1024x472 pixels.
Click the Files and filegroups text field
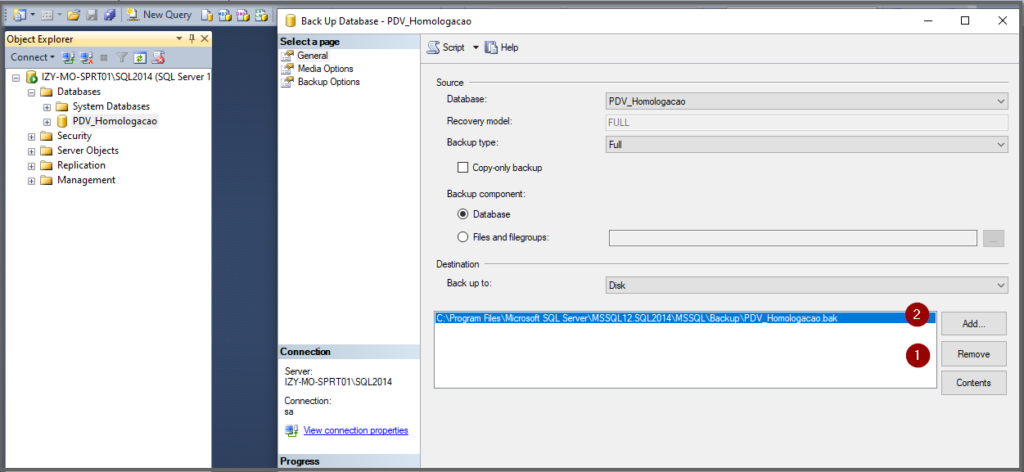coord(793,238)
